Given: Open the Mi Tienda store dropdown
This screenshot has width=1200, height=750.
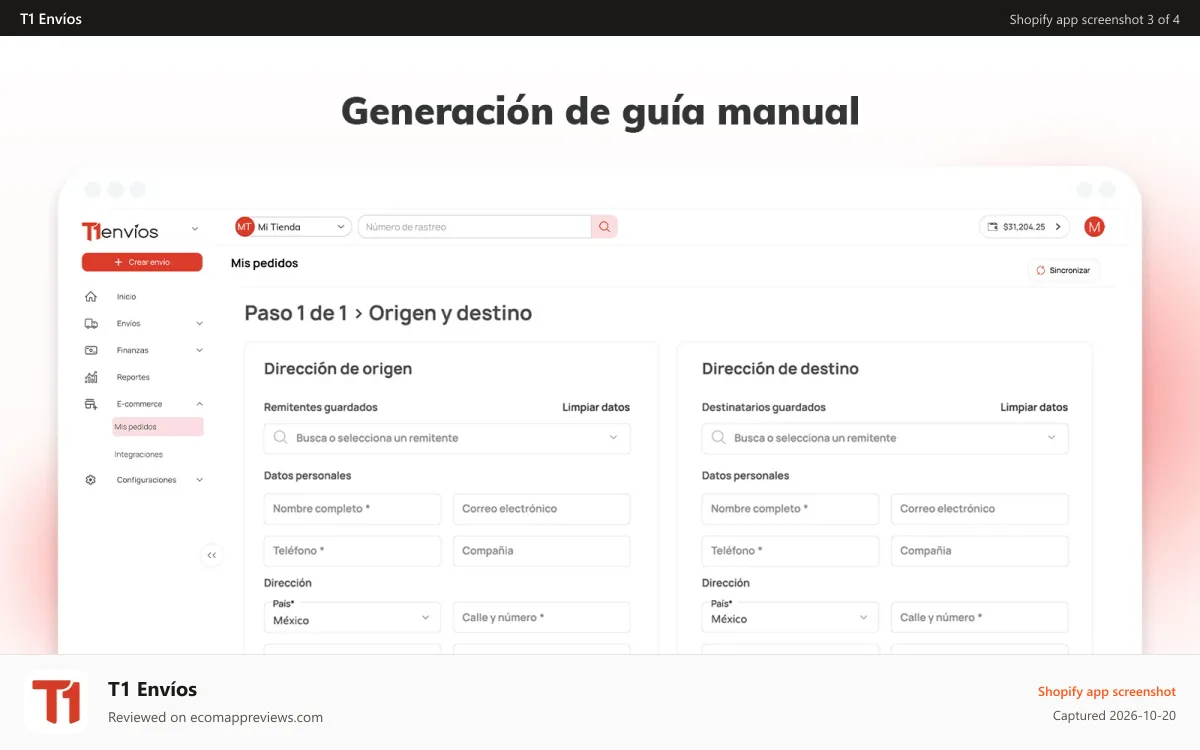Looking at the screenshot, I should 293,227.
